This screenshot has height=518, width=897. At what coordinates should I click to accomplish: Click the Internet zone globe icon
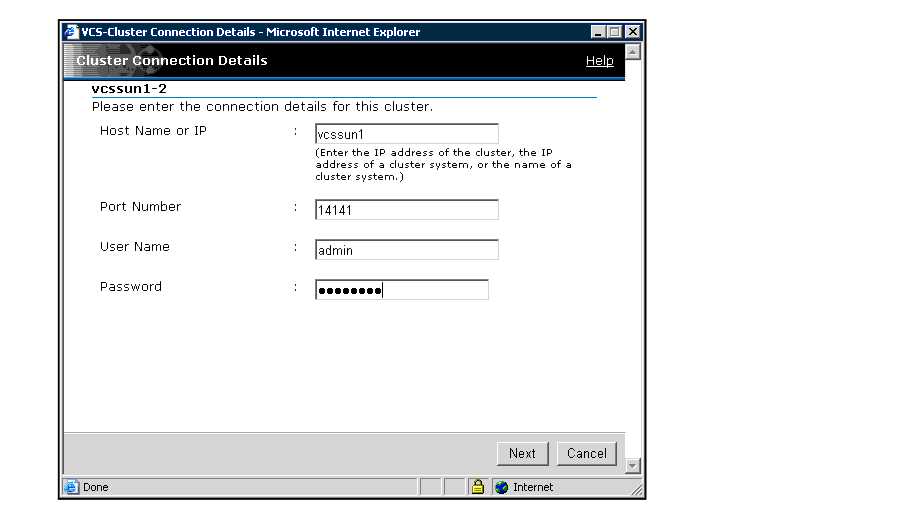(x=502, y=487)
